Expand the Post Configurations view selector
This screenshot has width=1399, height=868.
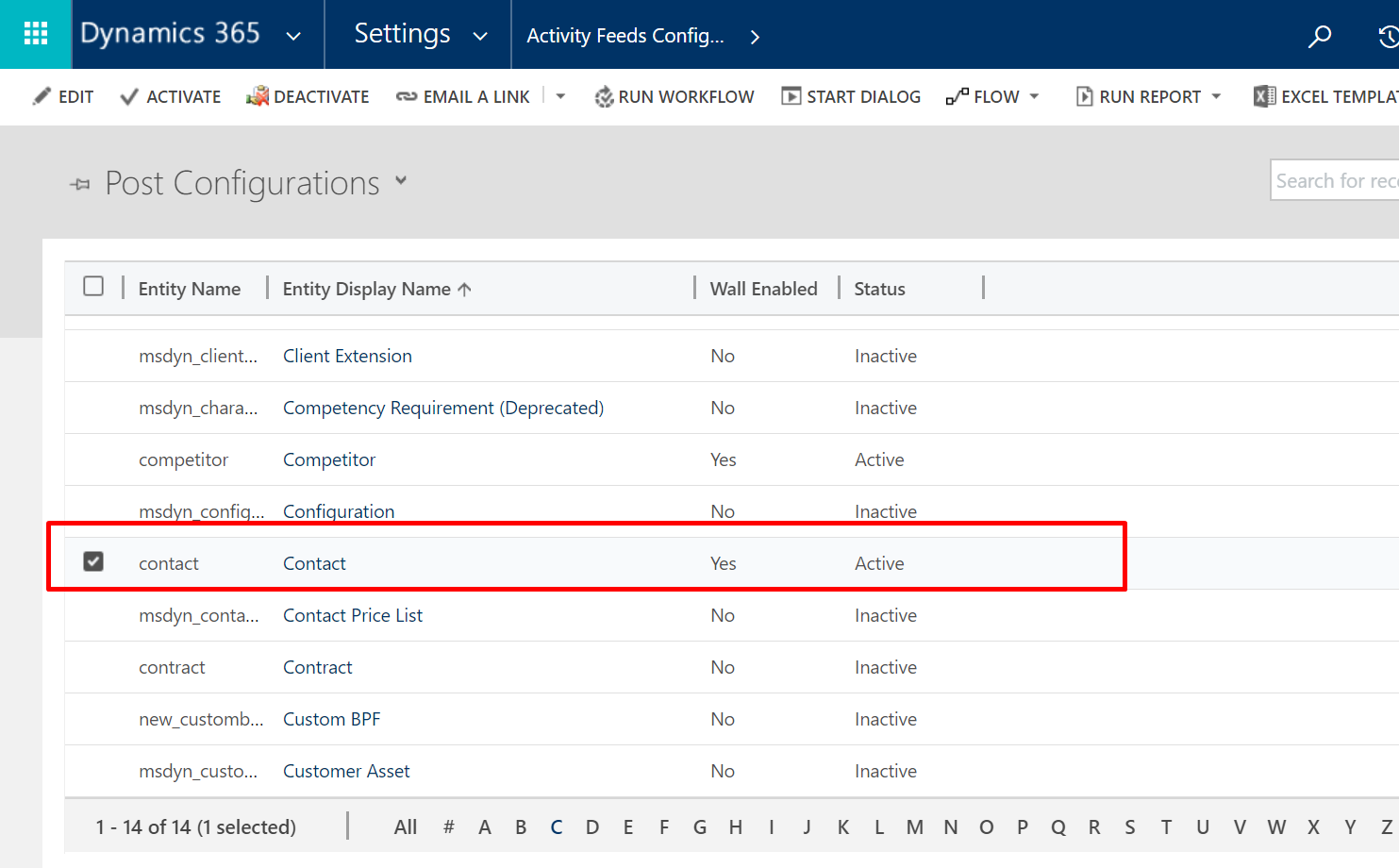click(x=401, y=180)
